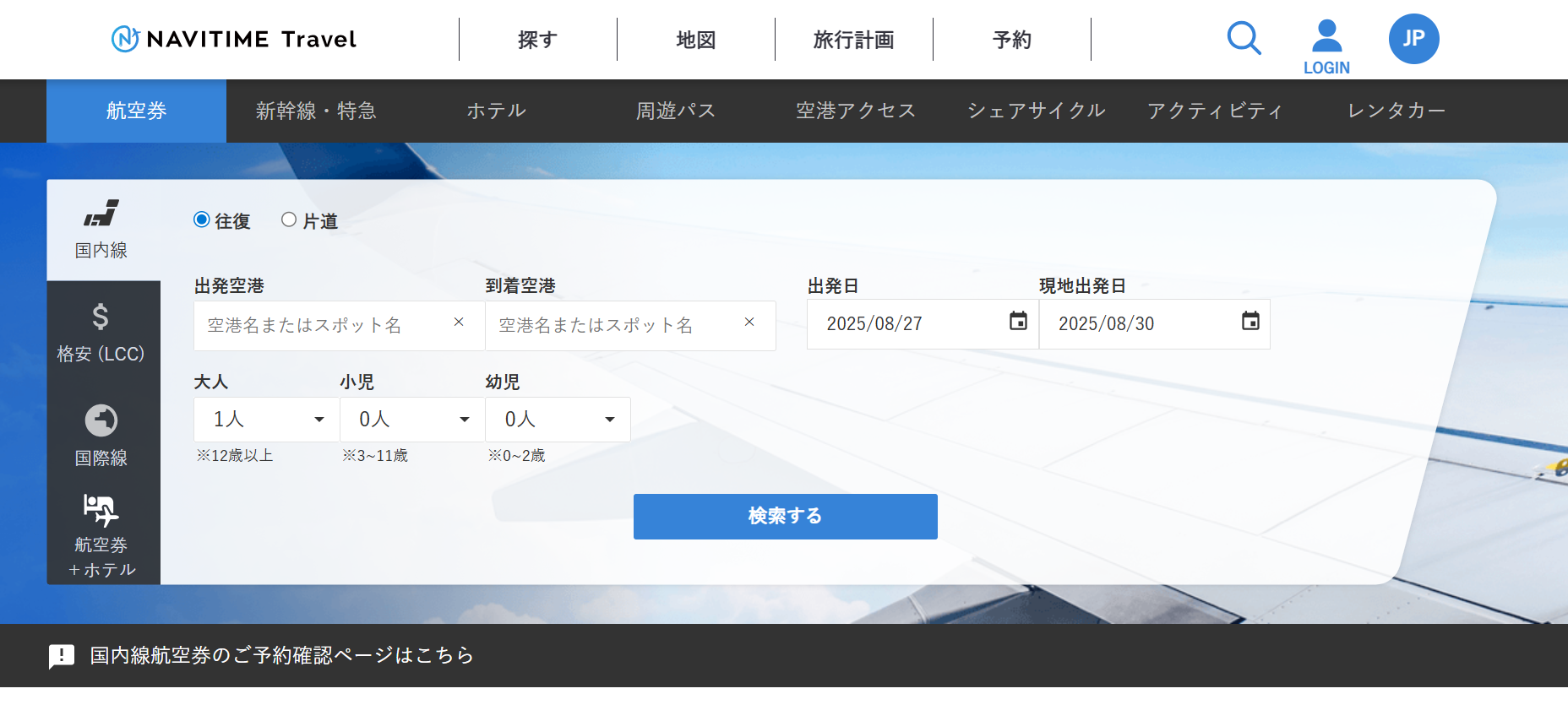
Task: Open calendar icon for 現地出発日
Action: [1250, 321]
